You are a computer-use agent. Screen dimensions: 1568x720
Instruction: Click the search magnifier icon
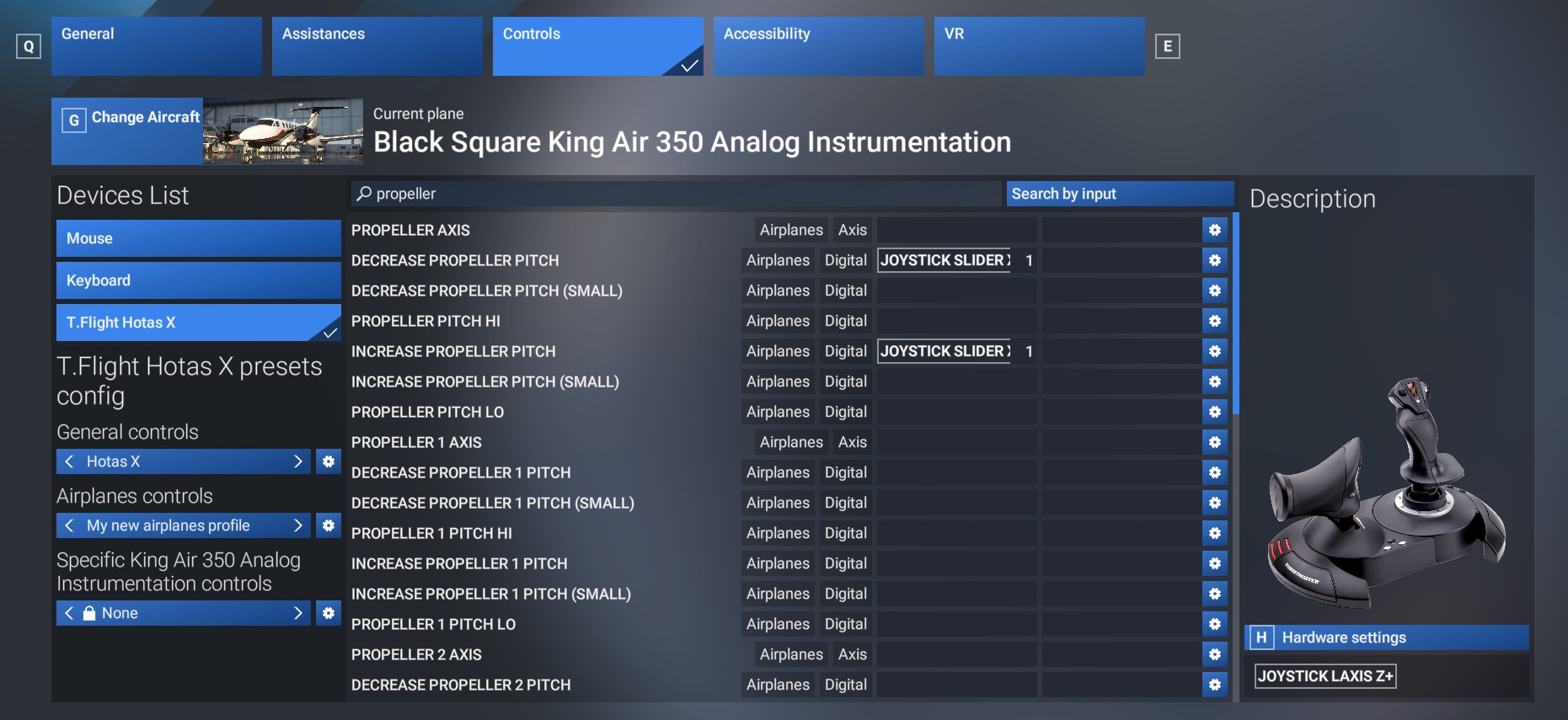364,194
